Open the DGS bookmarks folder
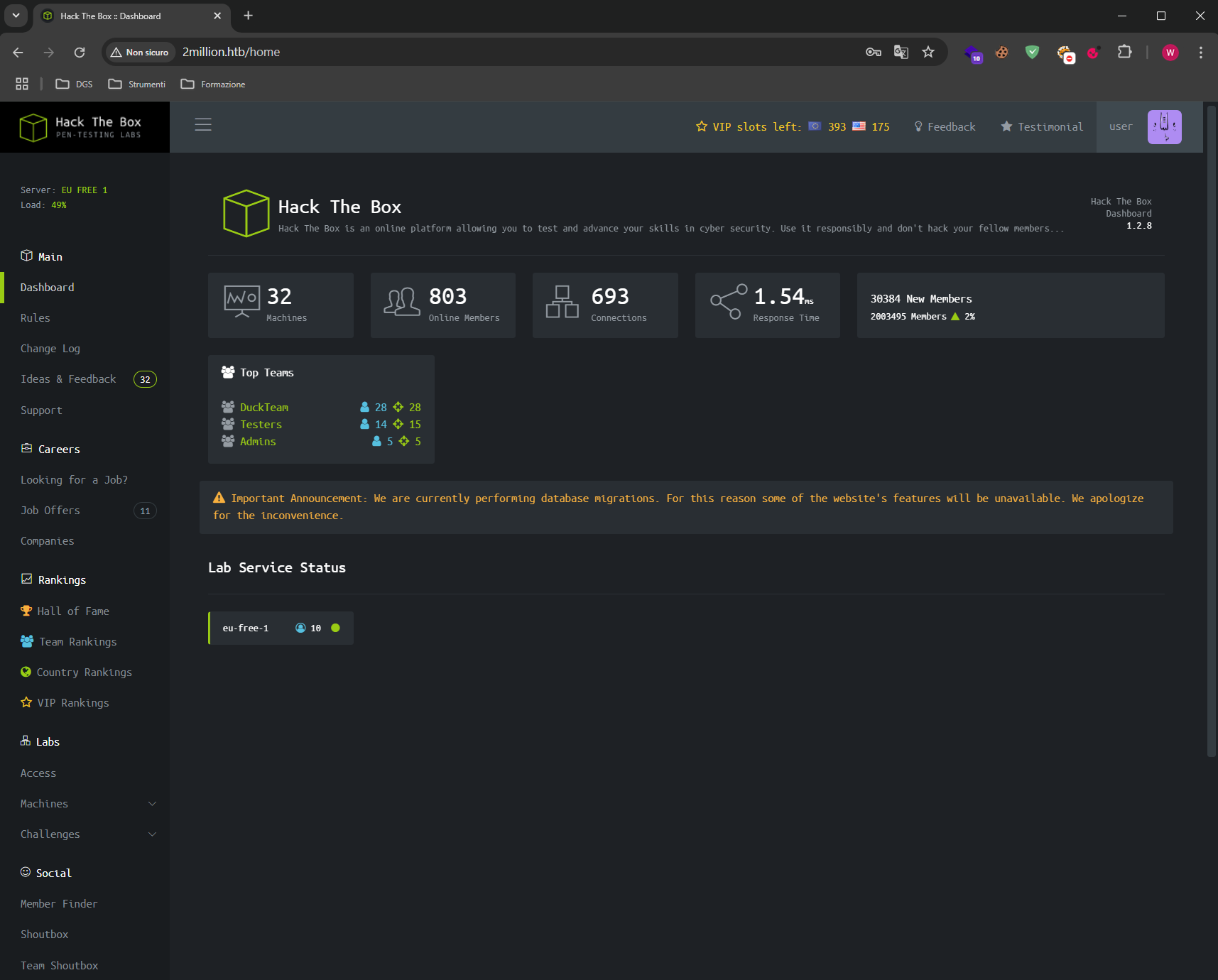The image size is (1218, 980). 74,84
